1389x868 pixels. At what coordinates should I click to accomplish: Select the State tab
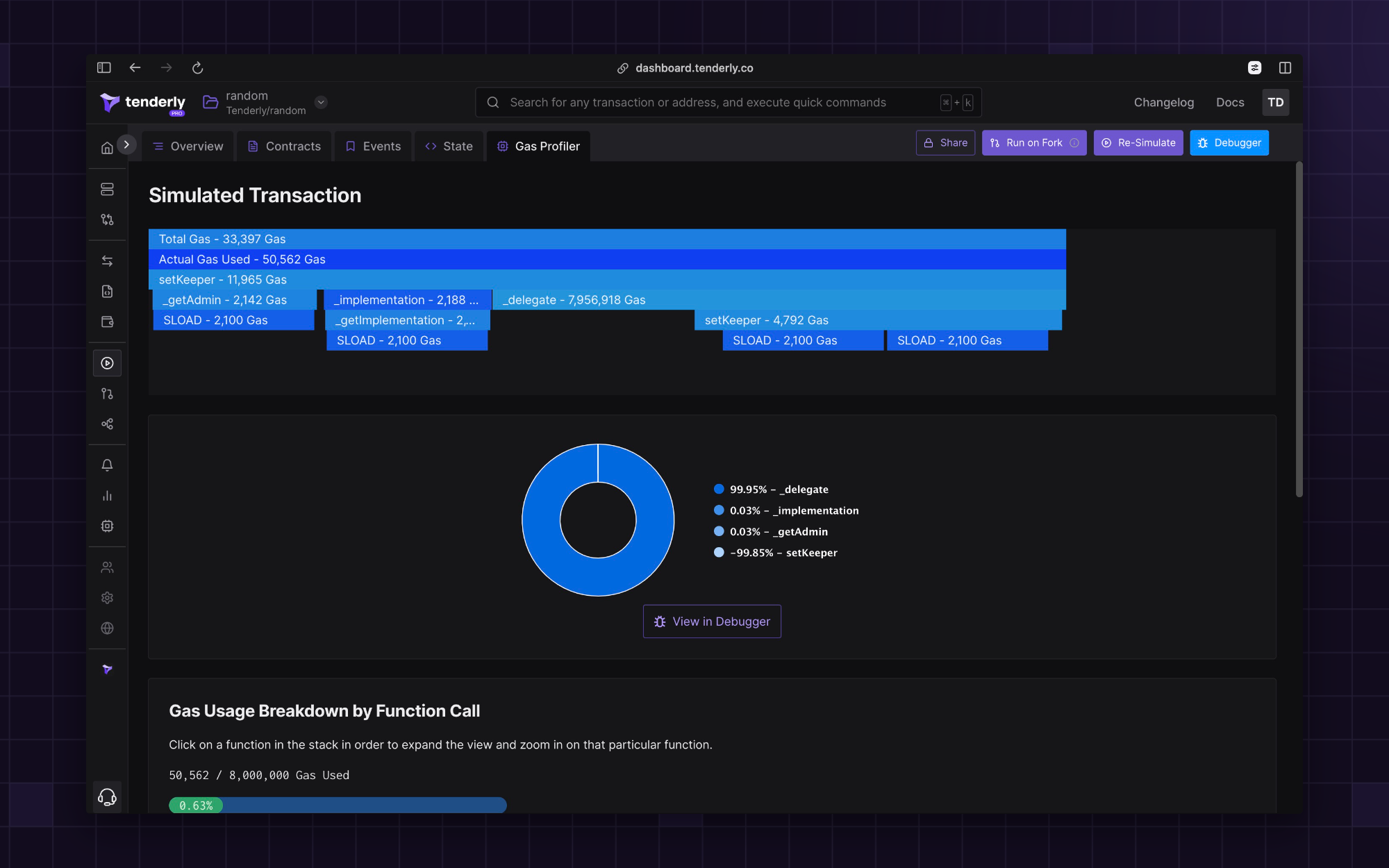pyautogui.click(x=448, y=146)
